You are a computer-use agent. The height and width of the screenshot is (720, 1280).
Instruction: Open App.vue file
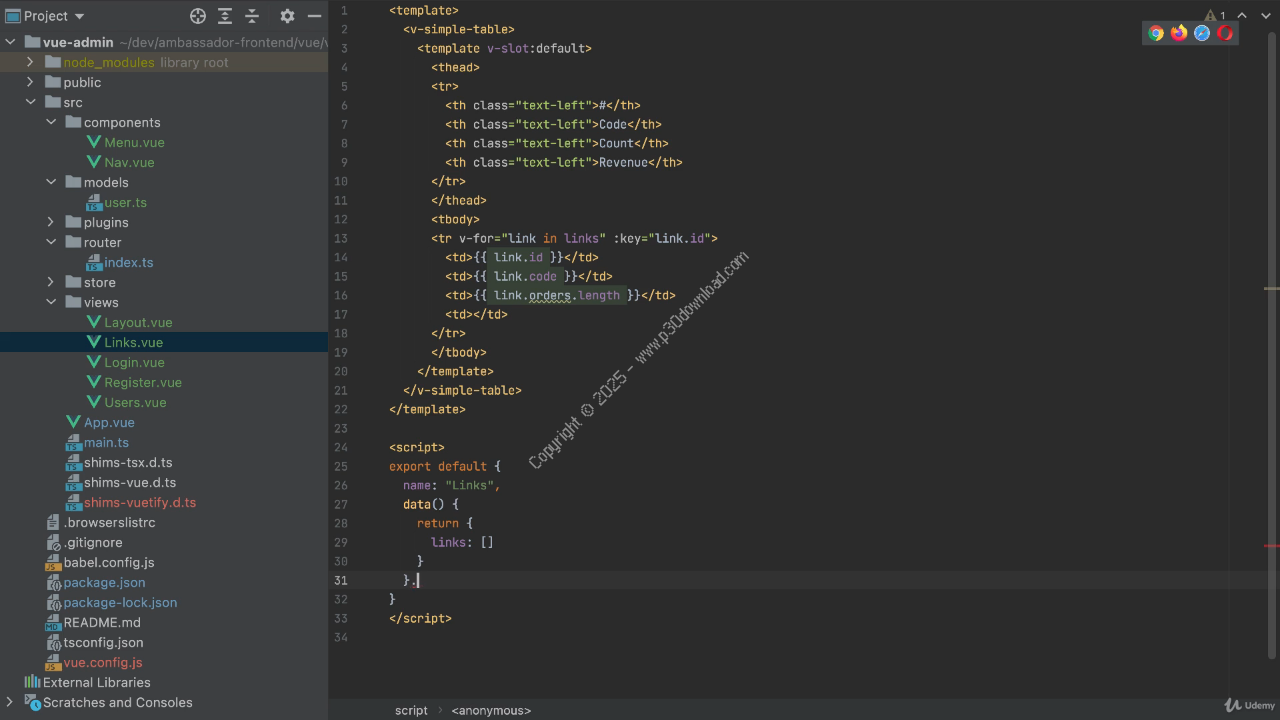pyautogui.click(x=109, y=422)
